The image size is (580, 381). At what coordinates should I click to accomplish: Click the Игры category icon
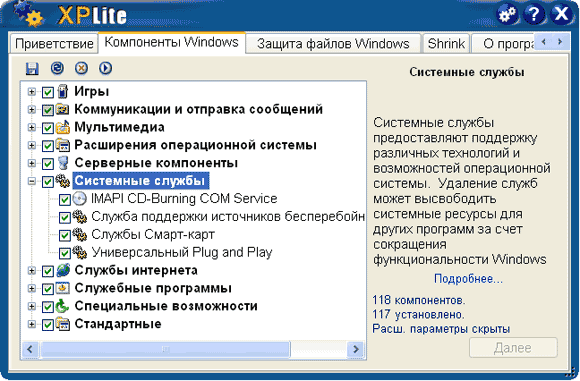[63, 91]
